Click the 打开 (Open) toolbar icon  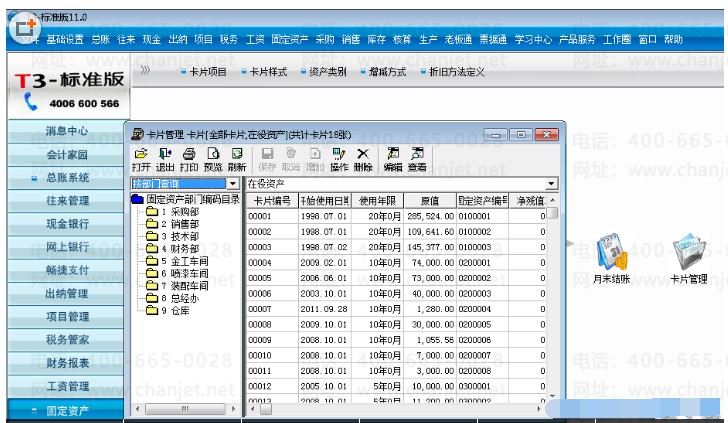[x=141, y=159]
